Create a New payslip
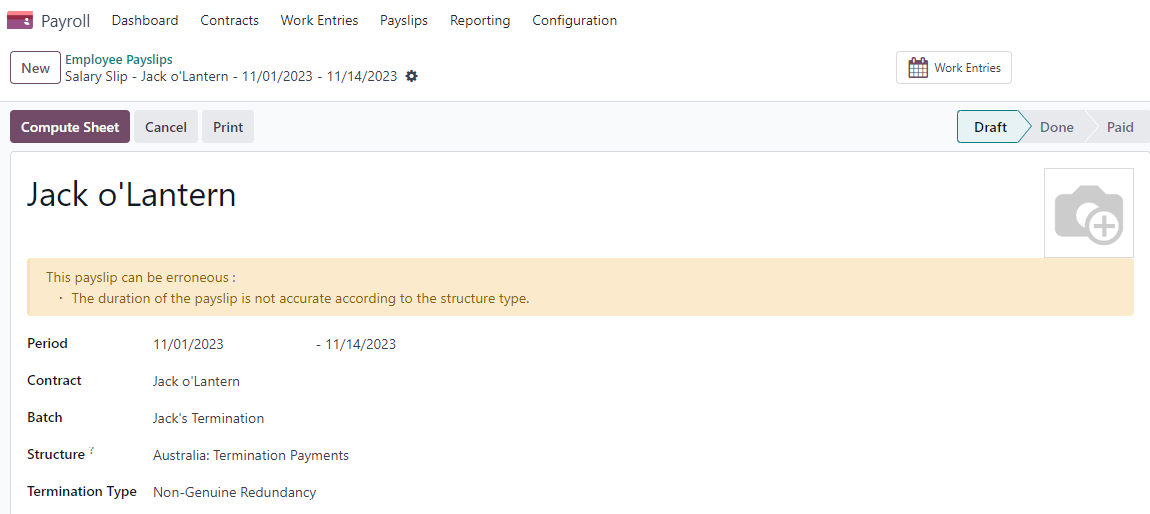The image size is (1150, 514). (x=35, y=68)
